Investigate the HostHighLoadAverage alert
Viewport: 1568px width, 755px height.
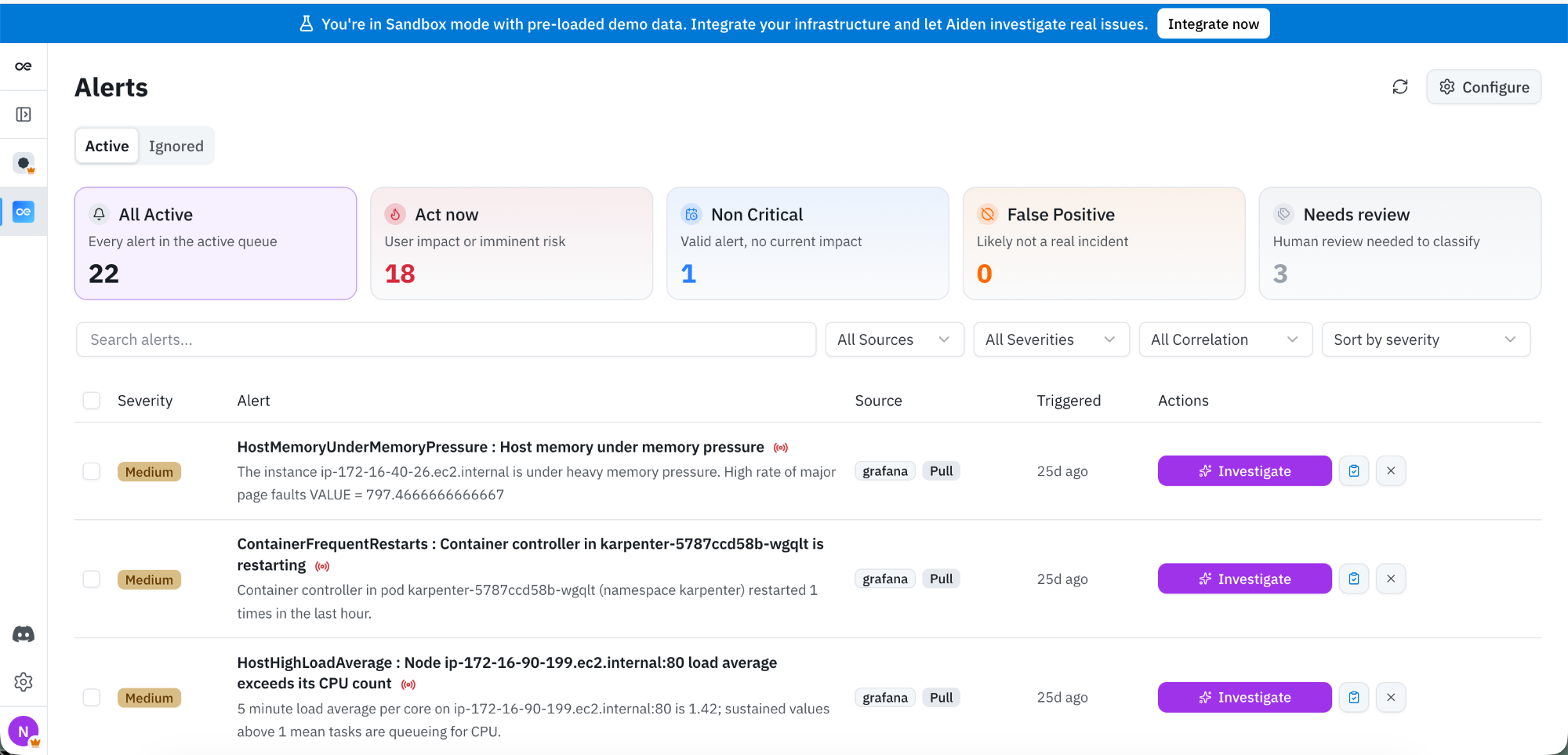point(1244,697)
